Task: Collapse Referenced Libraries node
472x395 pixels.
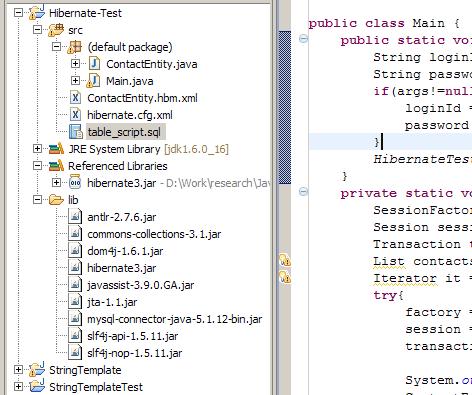Action: pos(38,165)
